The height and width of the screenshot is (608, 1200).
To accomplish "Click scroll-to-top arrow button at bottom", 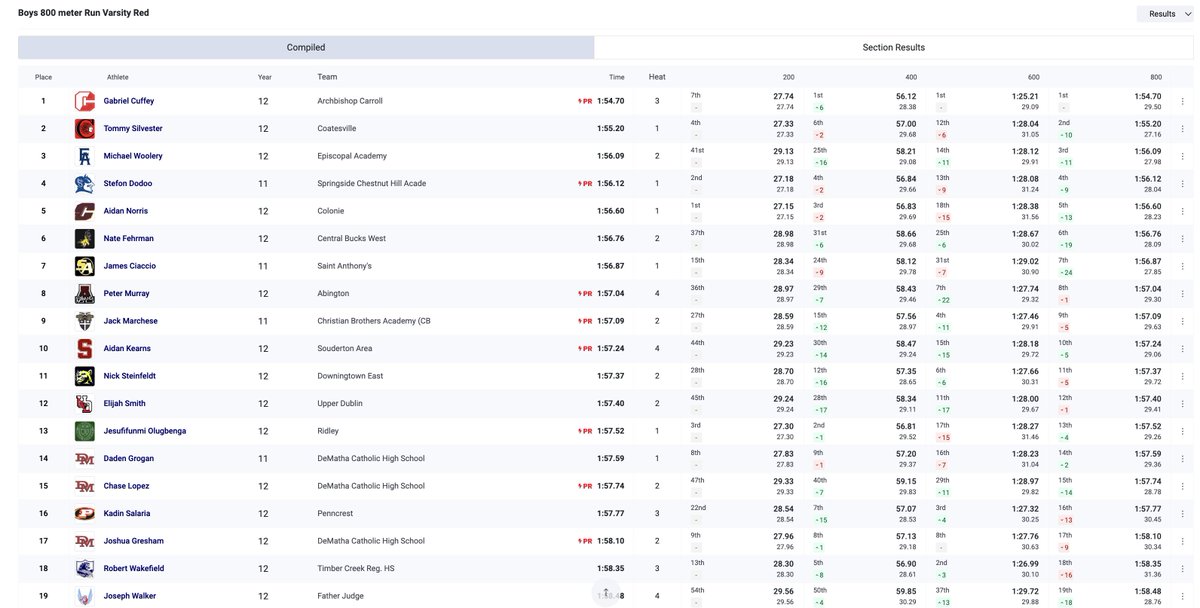I will (x=605, y=593).
